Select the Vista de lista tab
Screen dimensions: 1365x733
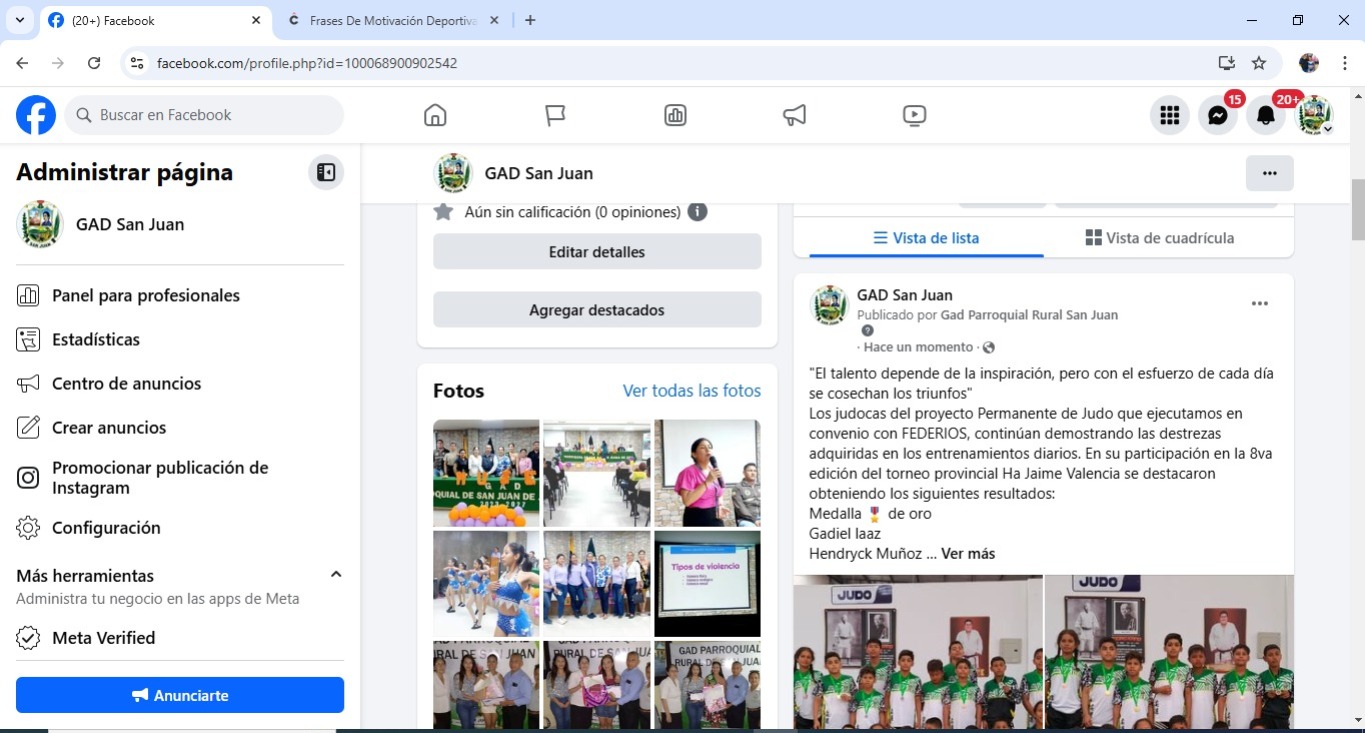pyautogui.click(x=926, y=238)
